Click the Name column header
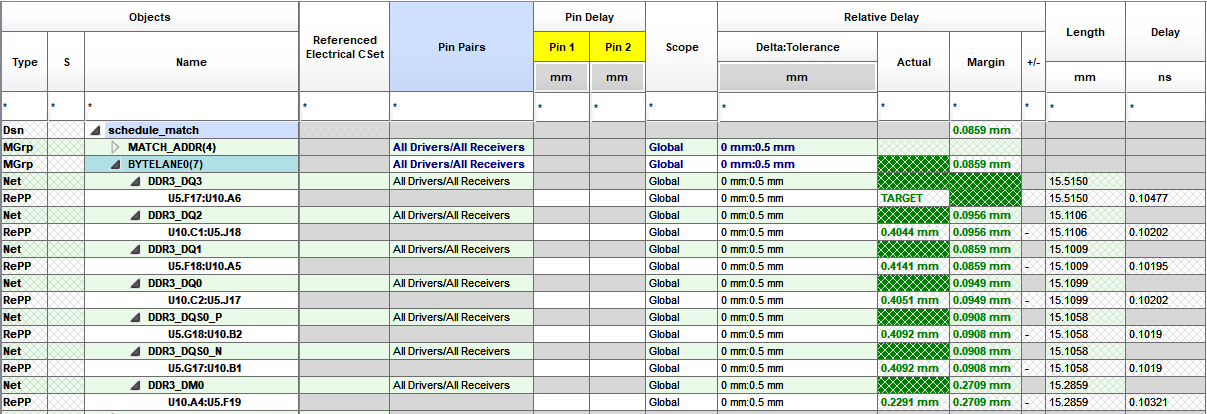1207x414 pixels. click(x=191, y=62)
